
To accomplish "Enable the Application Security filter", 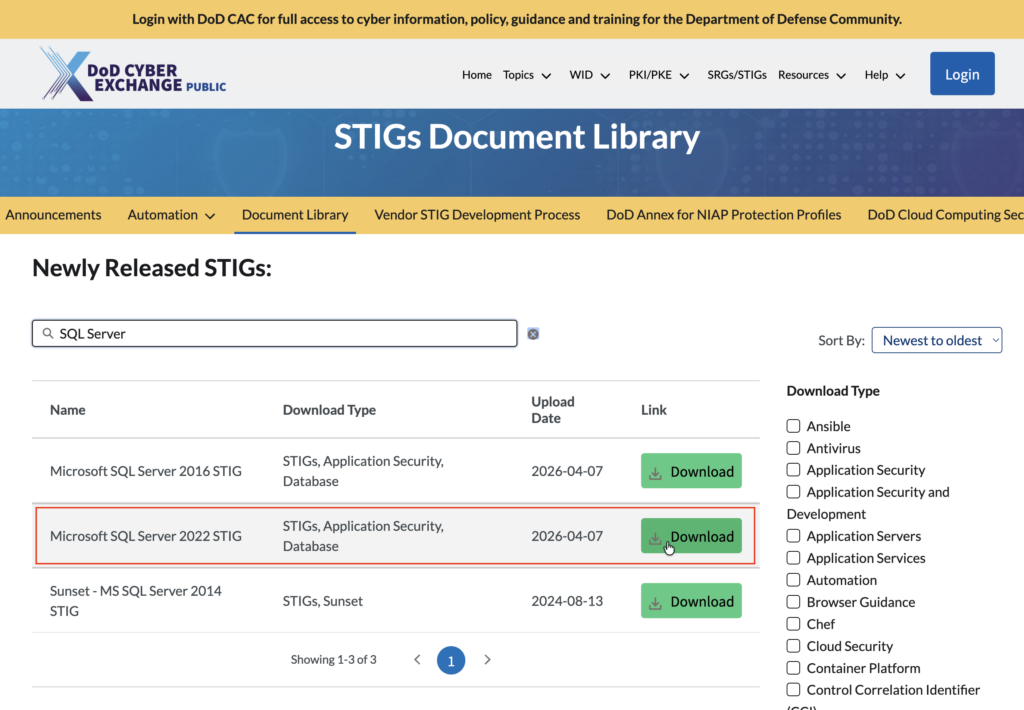I will tap(793, 470).
